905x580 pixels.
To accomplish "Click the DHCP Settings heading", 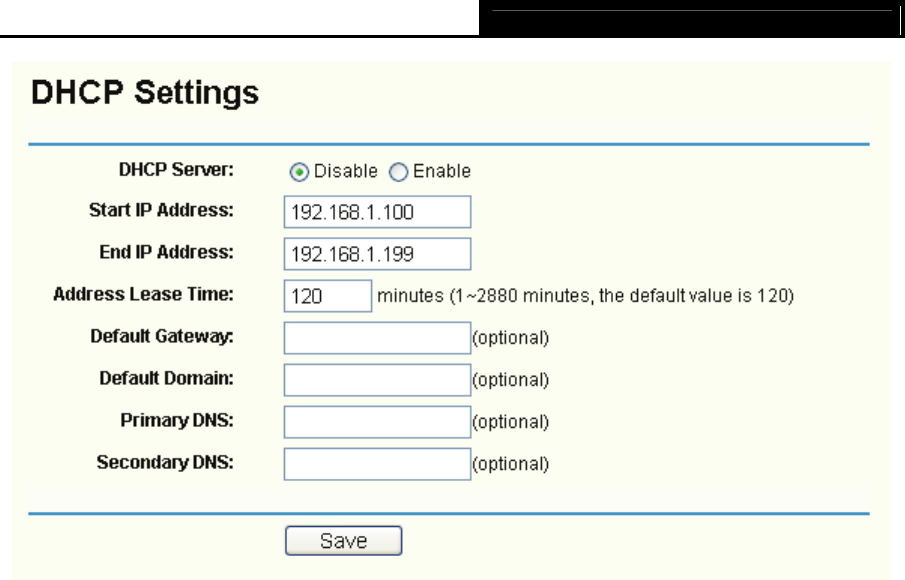I will pyautogui.click(x=145, y=92).
